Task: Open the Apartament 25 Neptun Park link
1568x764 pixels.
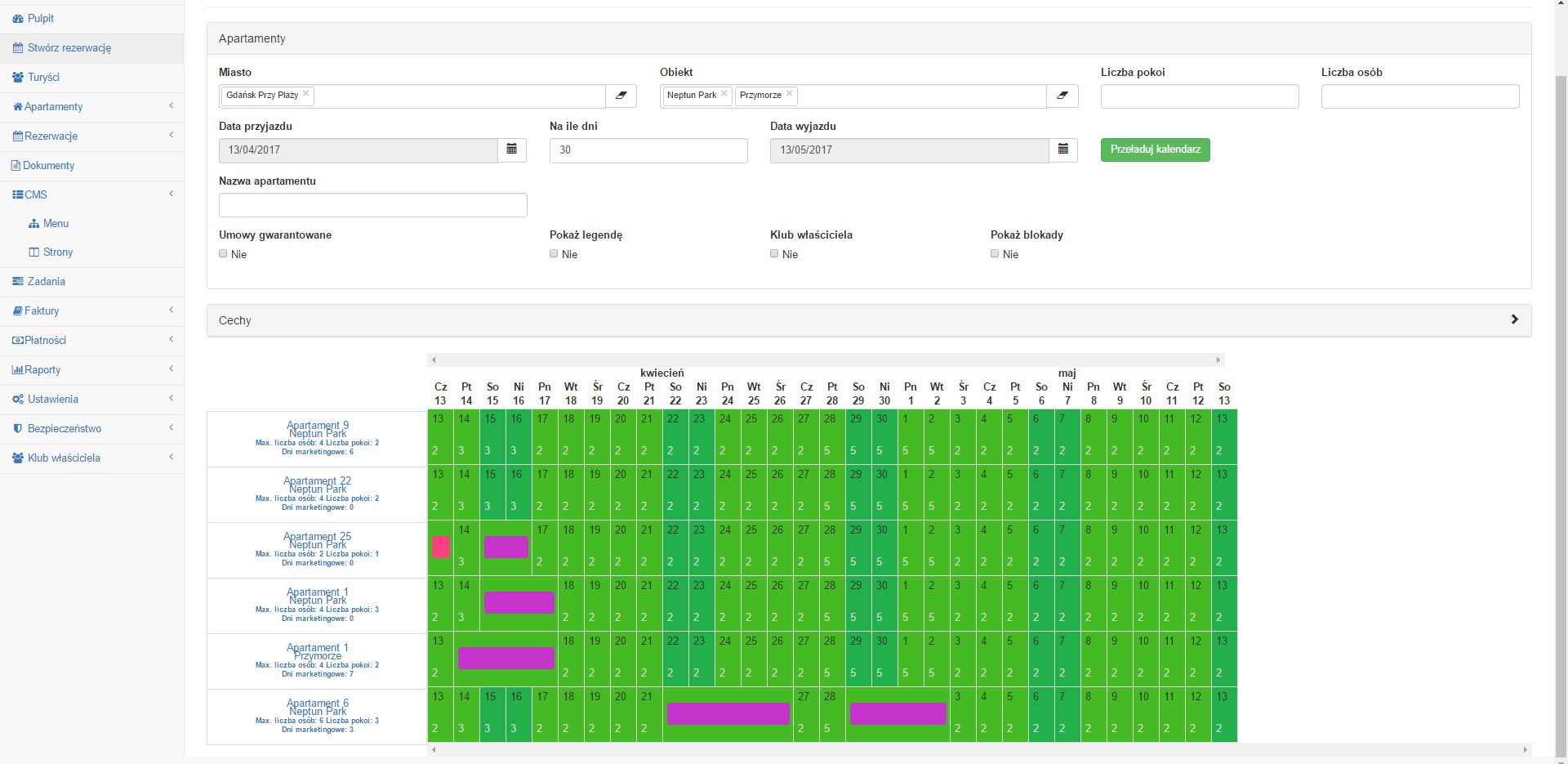Action: pos(318,541)
